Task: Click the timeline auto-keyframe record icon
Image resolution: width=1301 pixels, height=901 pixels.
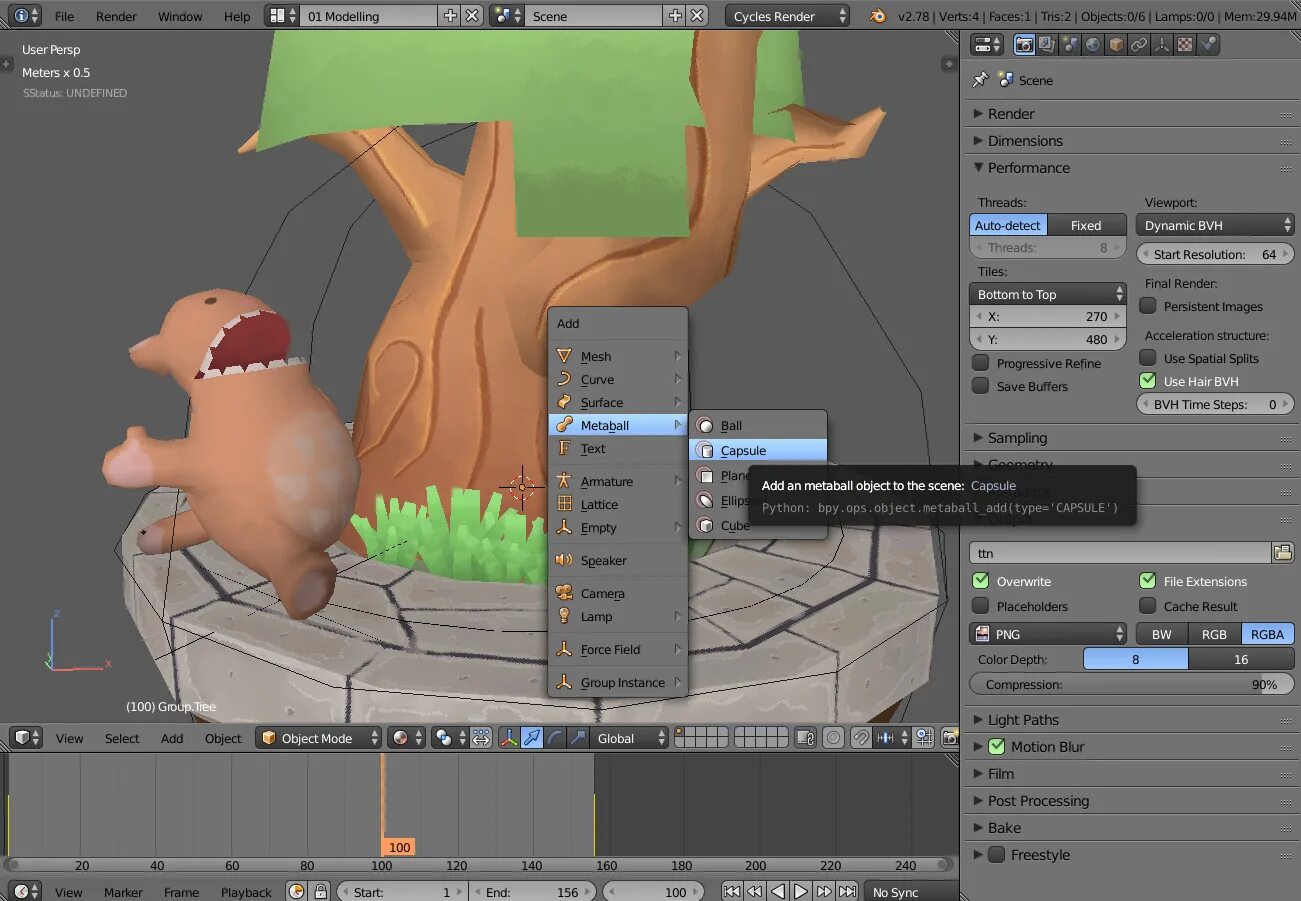Action: click(297, 891)
